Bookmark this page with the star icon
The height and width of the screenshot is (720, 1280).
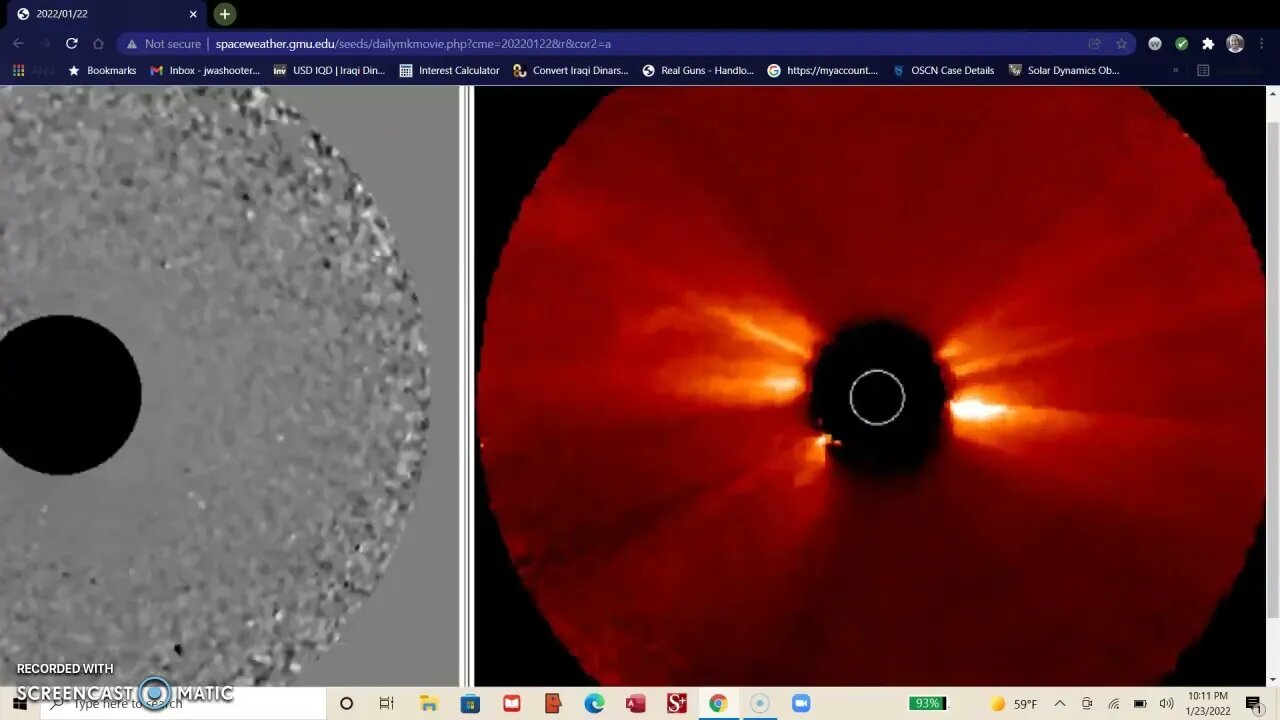click(x=1121, y=43)
